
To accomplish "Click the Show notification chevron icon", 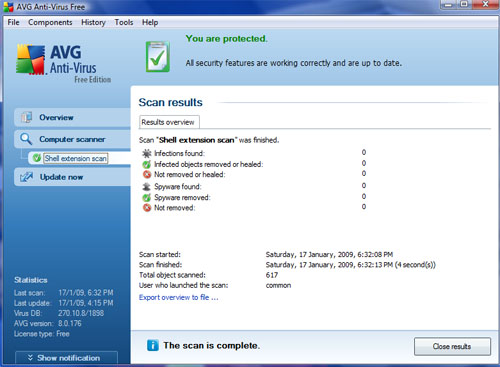I will 30,358.
